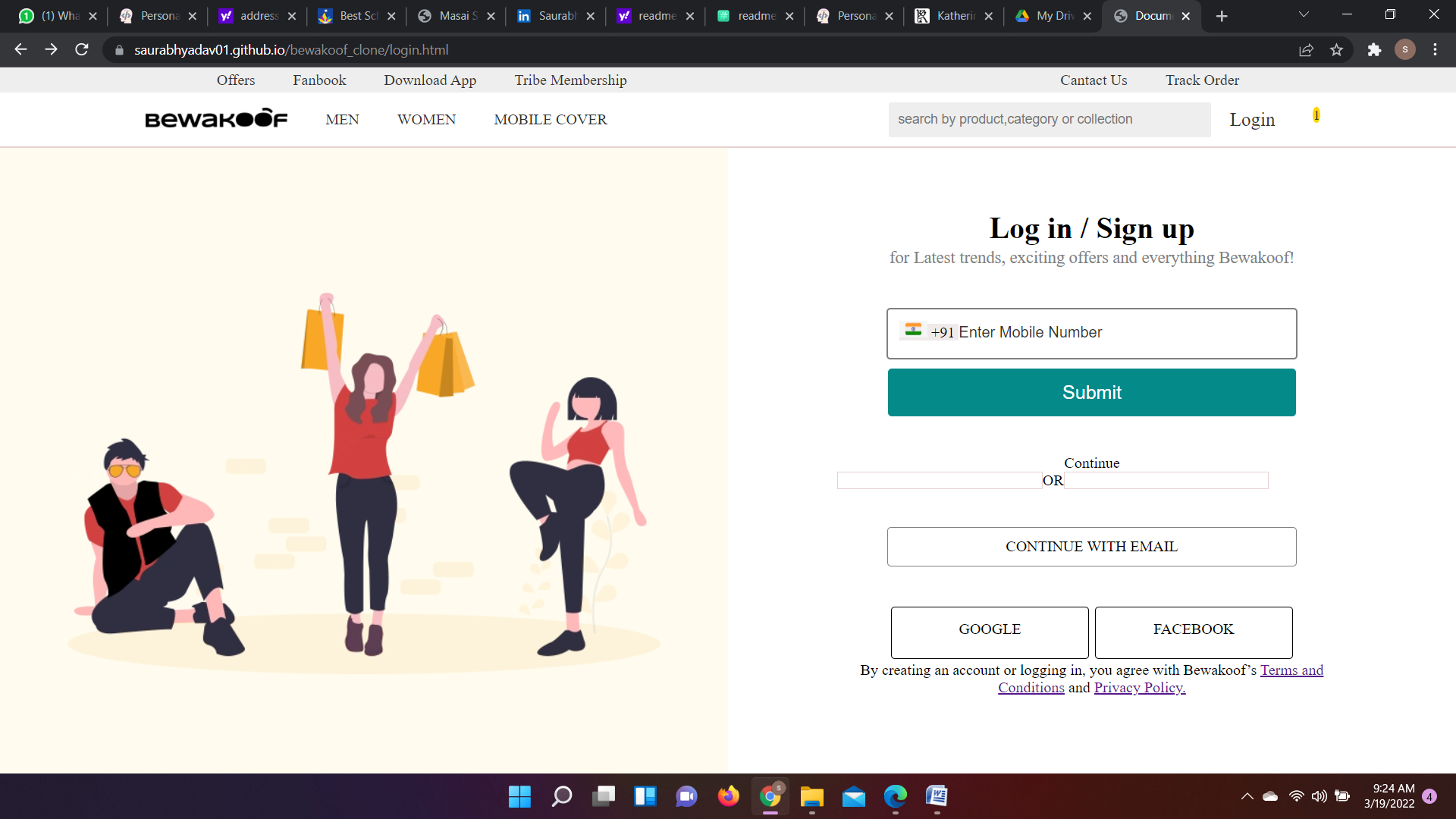Open Google Chrome from the taskbar
1456x819 pixels.
[x=769, y=797]
